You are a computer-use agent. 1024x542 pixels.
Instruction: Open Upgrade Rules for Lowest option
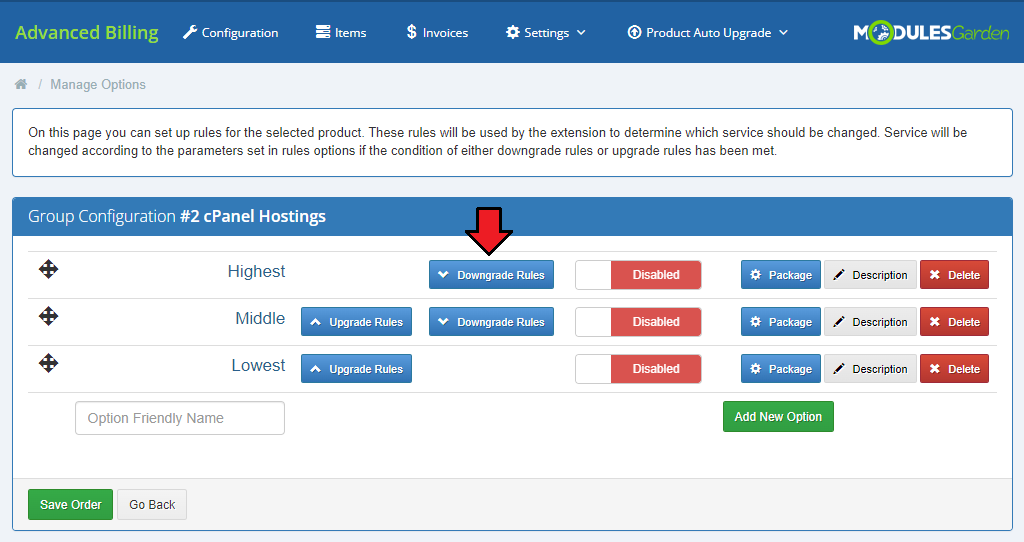[357, 369]
